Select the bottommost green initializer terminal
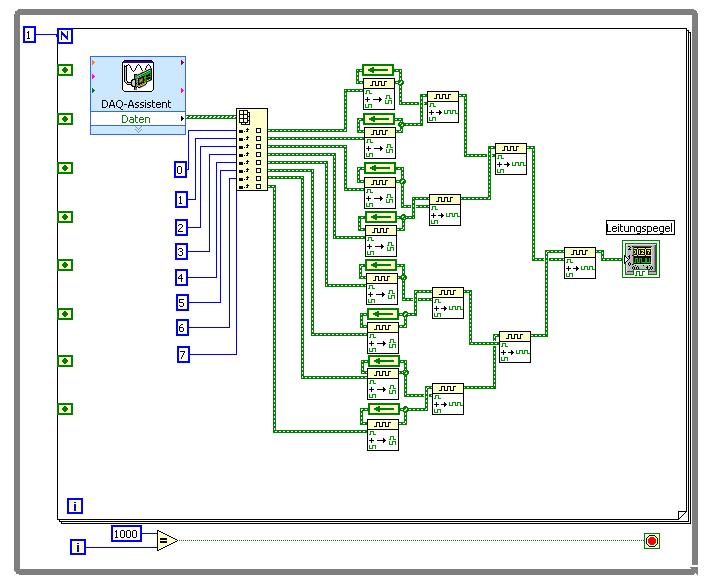This screenshot has width=728, height=577. 65,409
